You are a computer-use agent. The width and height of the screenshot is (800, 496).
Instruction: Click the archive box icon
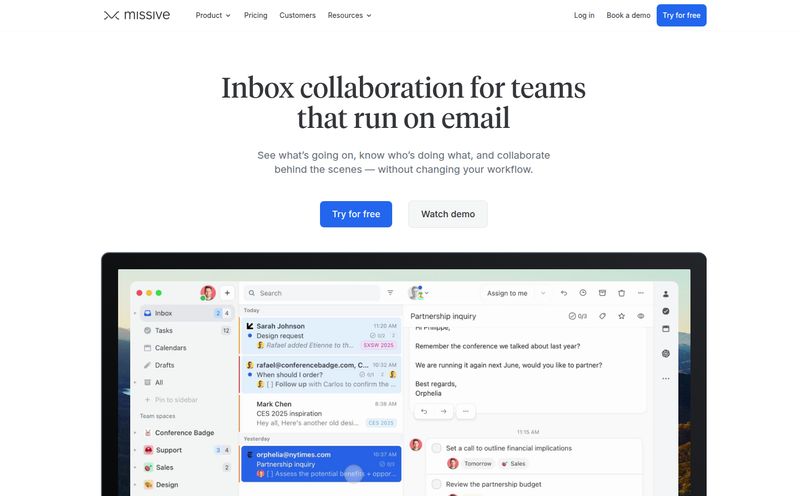tap(602, 293)
